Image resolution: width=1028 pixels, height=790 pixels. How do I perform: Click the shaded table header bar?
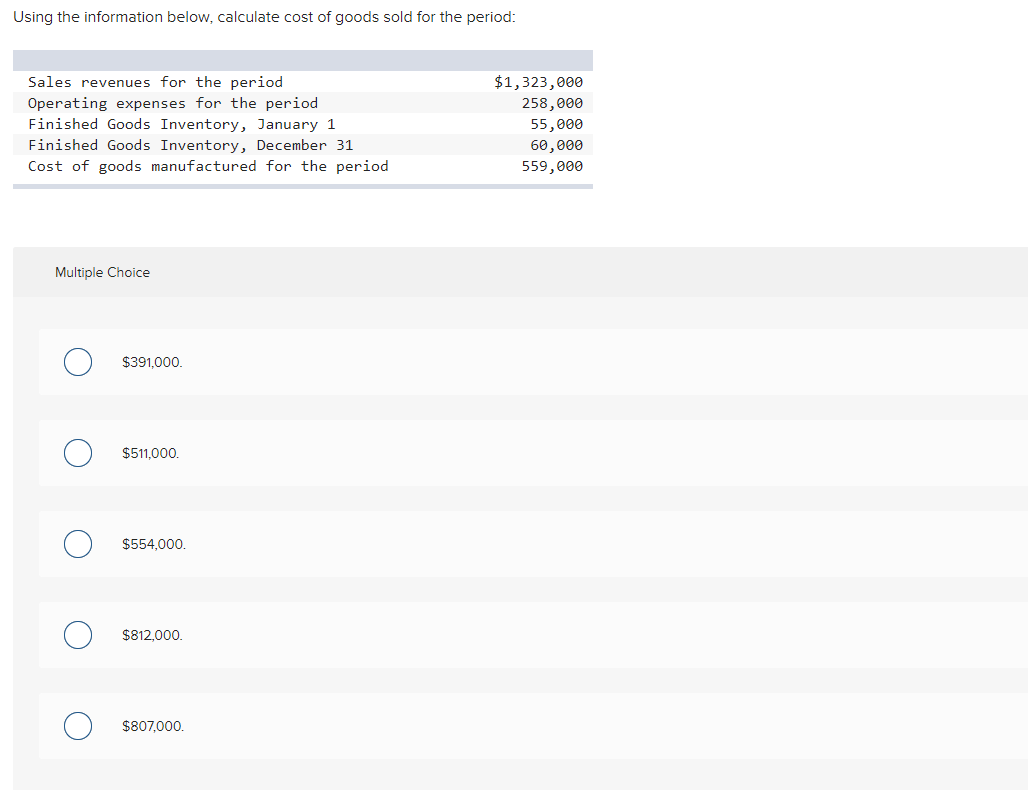pyautogui.click(x=302, y=59)
